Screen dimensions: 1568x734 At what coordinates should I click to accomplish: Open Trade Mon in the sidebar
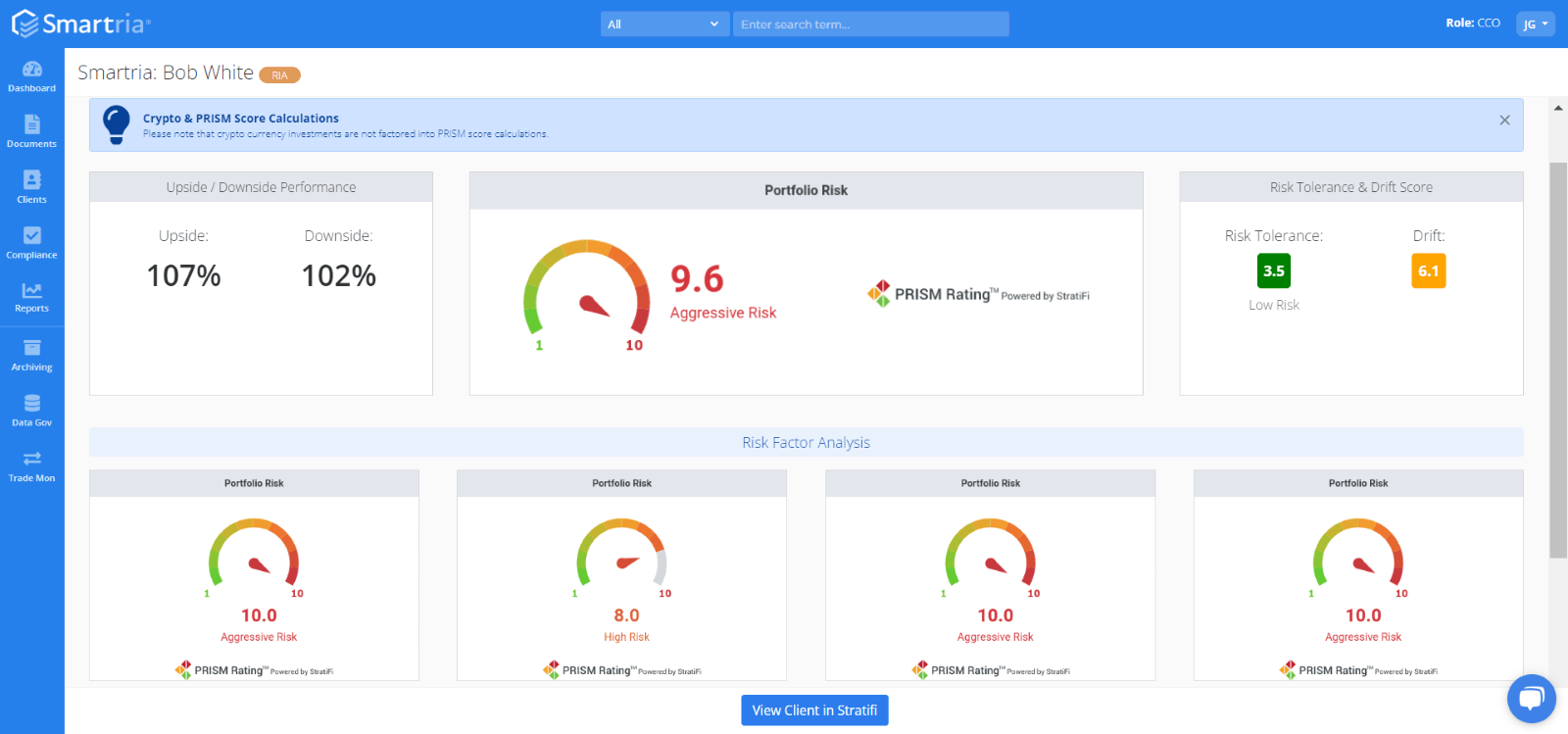pyautogui.click(x=31, y=466)
